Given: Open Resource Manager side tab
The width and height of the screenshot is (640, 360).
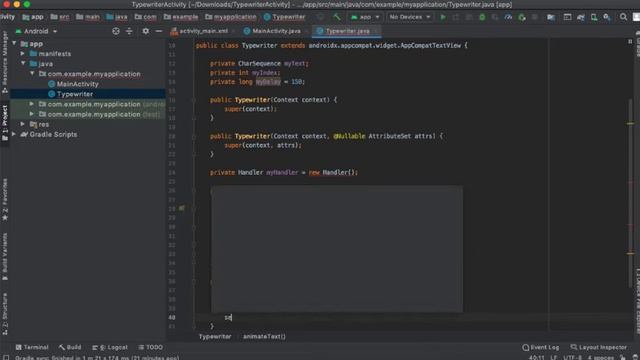Looking at the screenshot, I should click(5, 61).
